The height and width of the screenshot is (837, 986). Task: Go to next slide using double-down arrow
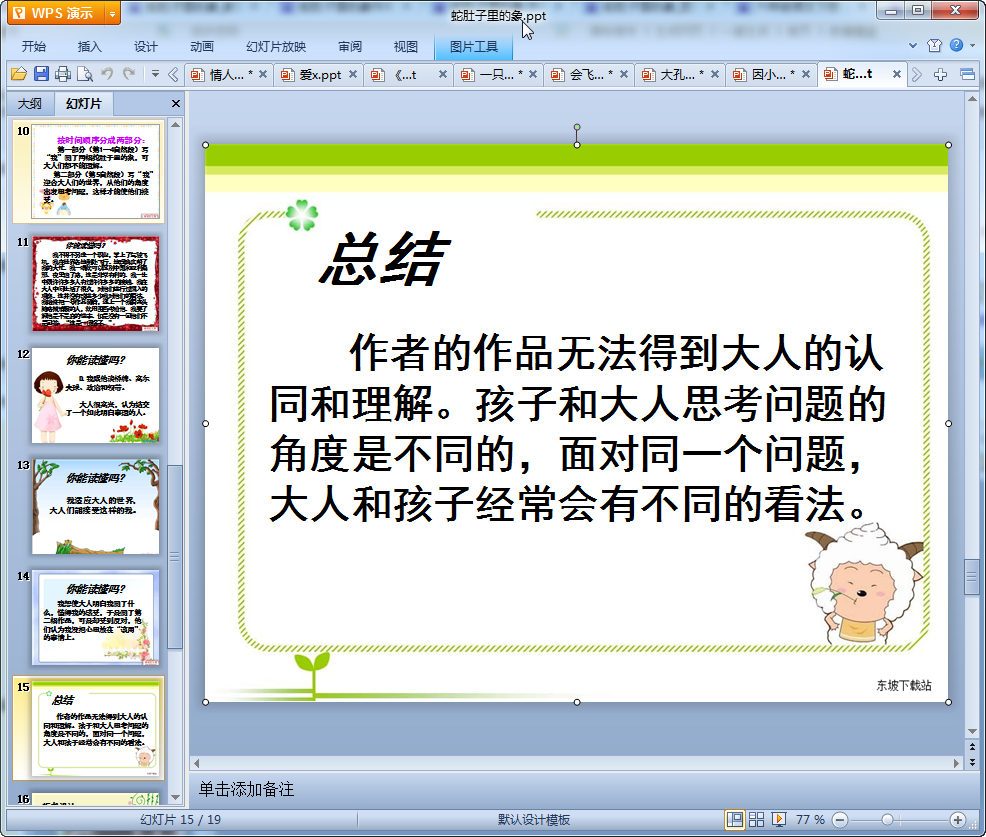(972, 762)
